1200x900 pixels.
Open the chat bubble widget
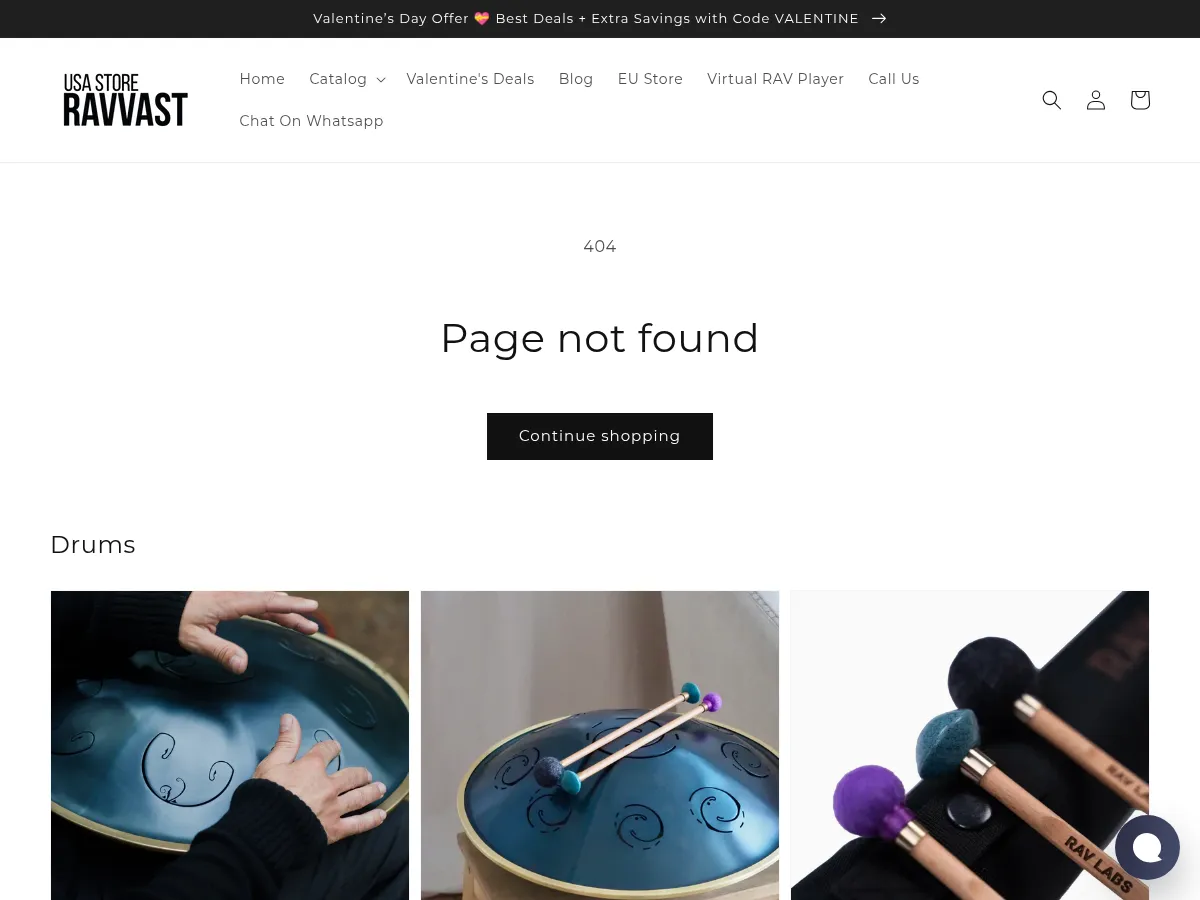1147,848
